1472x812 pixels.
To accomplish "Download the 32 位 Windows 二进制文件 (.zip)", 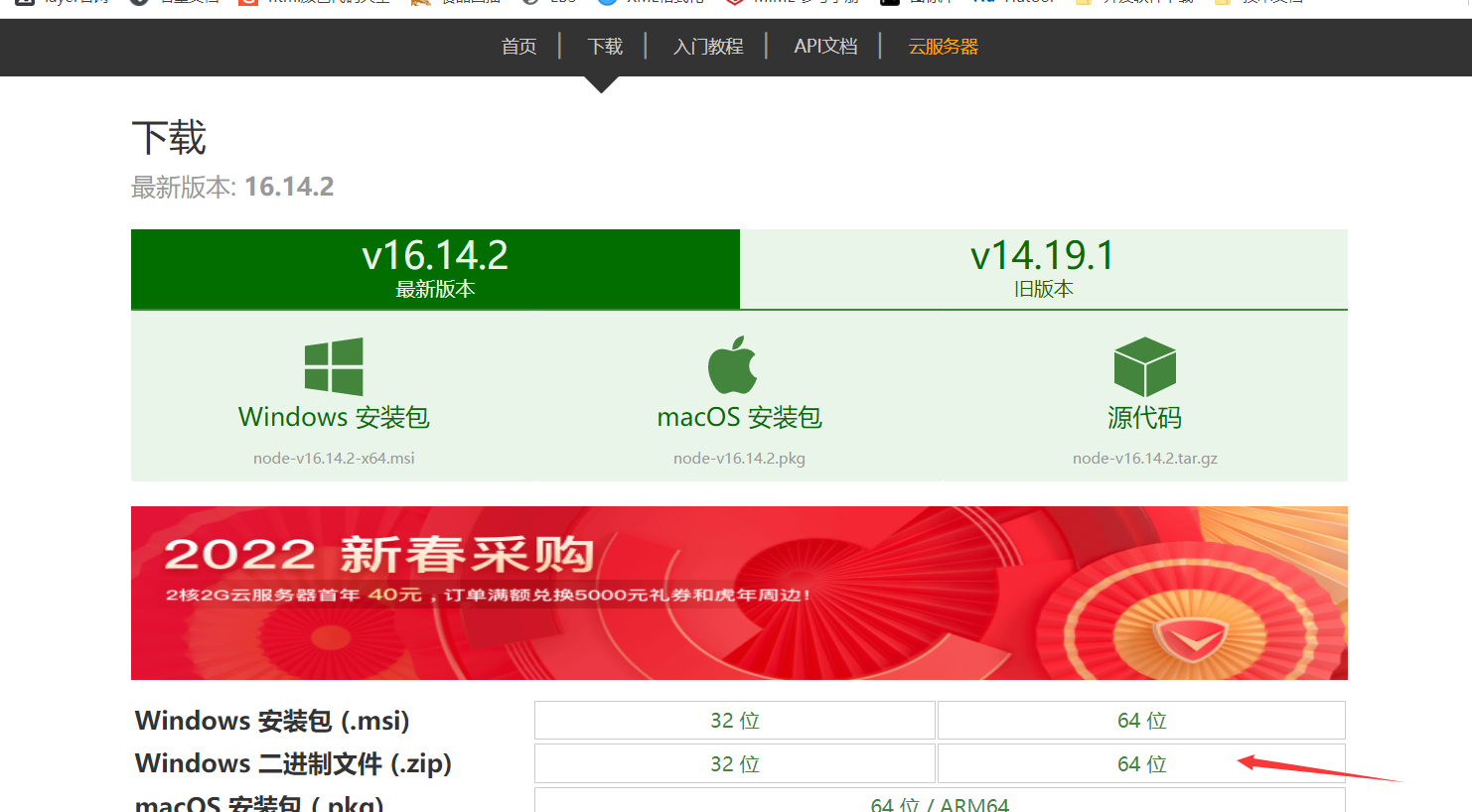I will (735, 763).
